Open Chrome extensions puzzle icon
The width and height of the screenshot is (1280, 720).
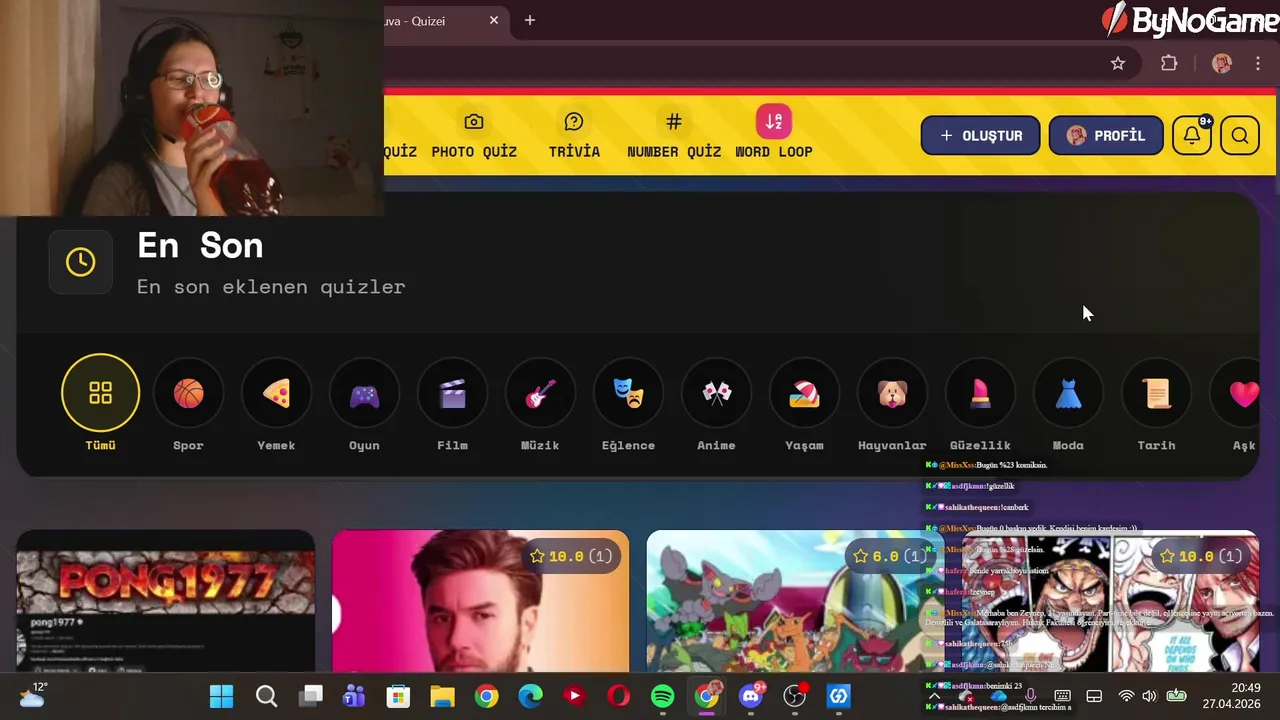pyautogui.click(x=1169, y=63)
